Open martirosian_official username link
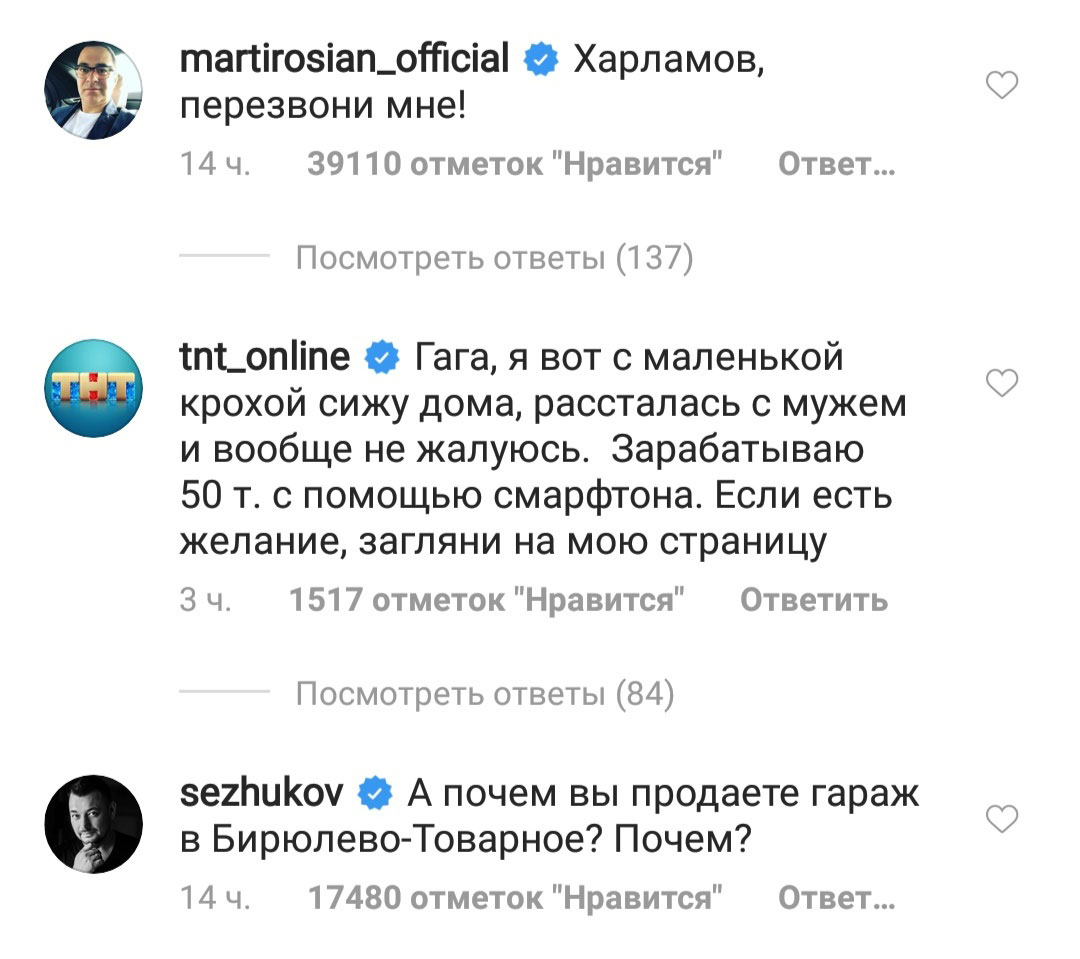This screenshot has height=959, width=1080. pyautogui.click(x=344, y=60)
